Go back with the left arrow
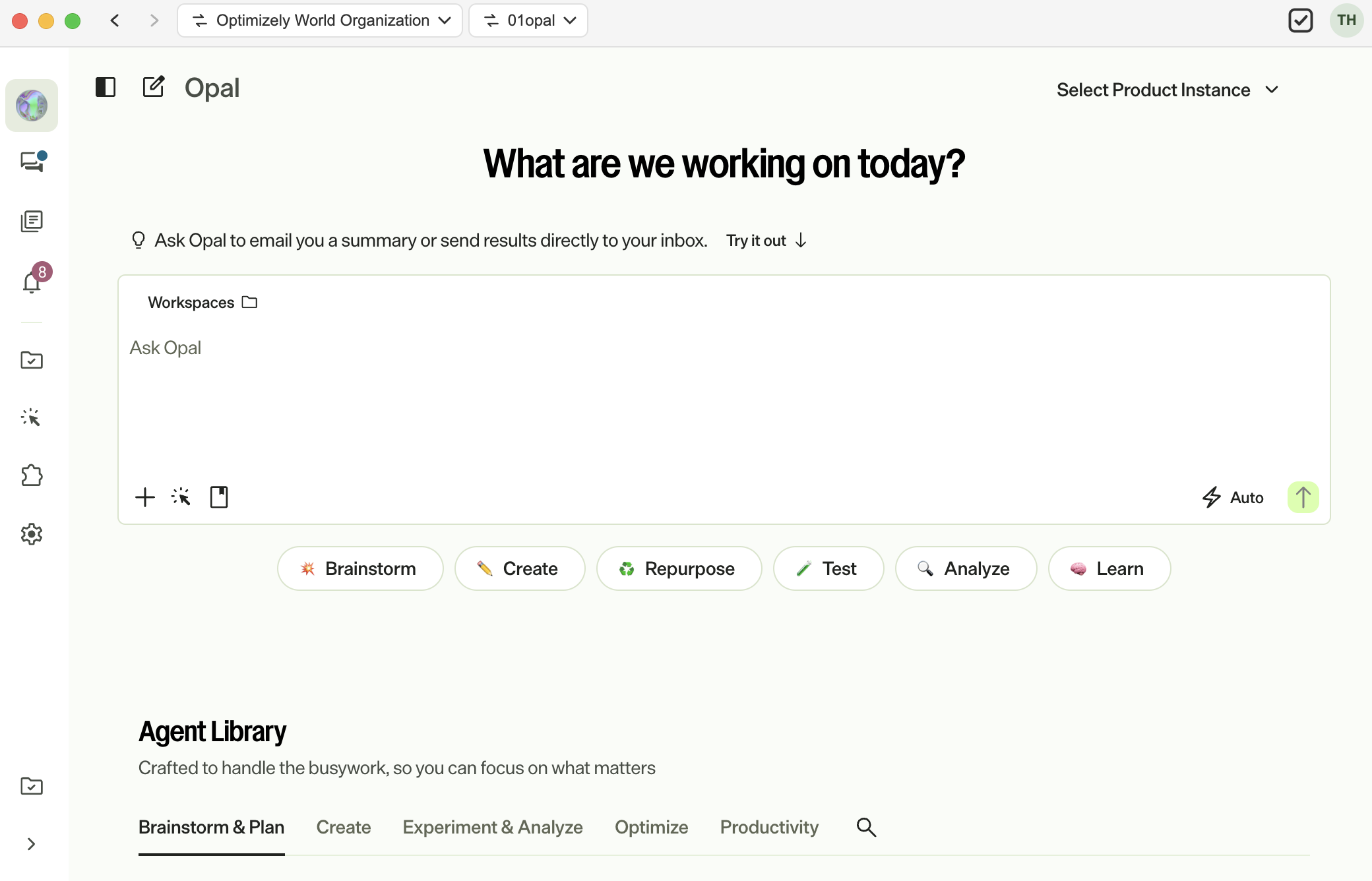 click(x=115, y=20)
